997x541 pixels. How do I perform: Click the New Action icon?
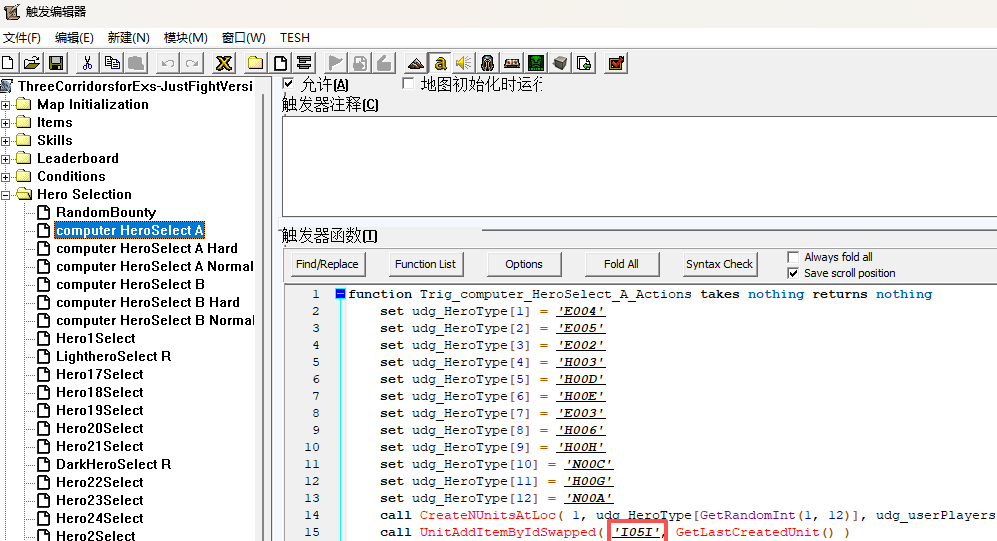pos(384,63)
